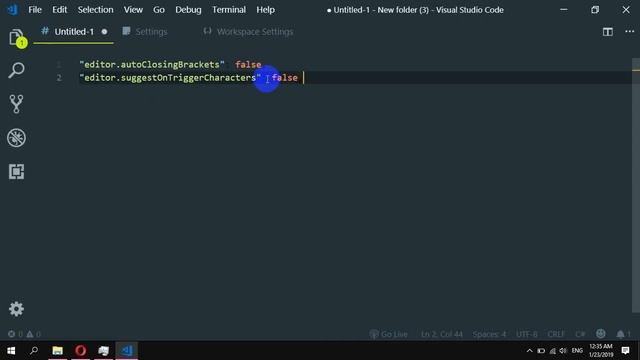
Task: Open the Help menu
Action: (x=265, y=10)
